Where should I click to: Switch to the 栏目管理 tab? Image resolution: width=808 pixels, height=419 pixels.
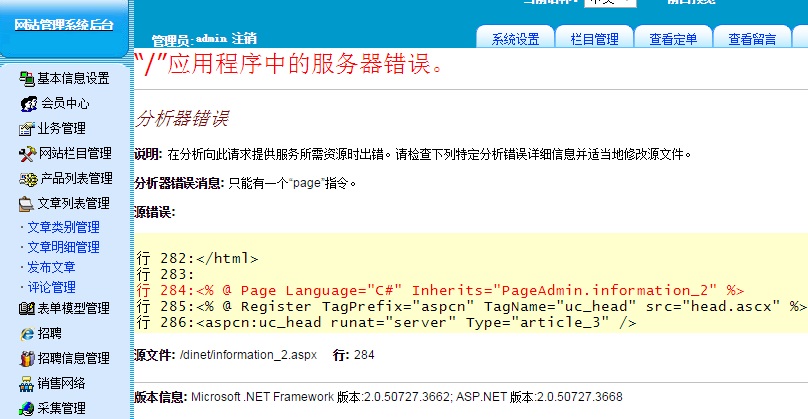(594, 39)
